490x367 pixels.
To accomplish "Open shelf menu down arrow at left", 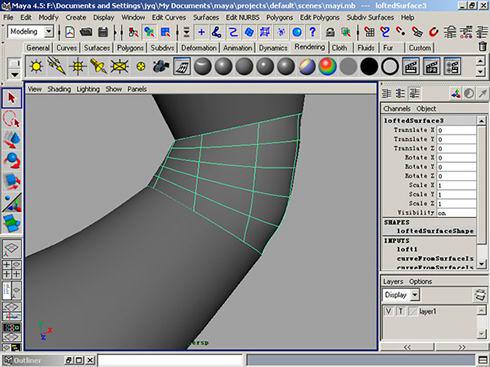I will (14, 74).
